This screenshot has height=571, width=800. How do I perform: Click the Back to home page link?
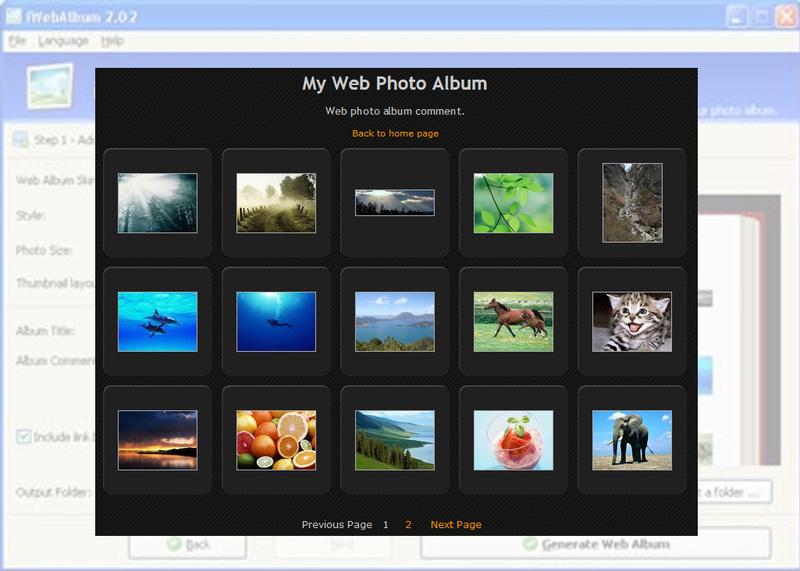[395, 133]
